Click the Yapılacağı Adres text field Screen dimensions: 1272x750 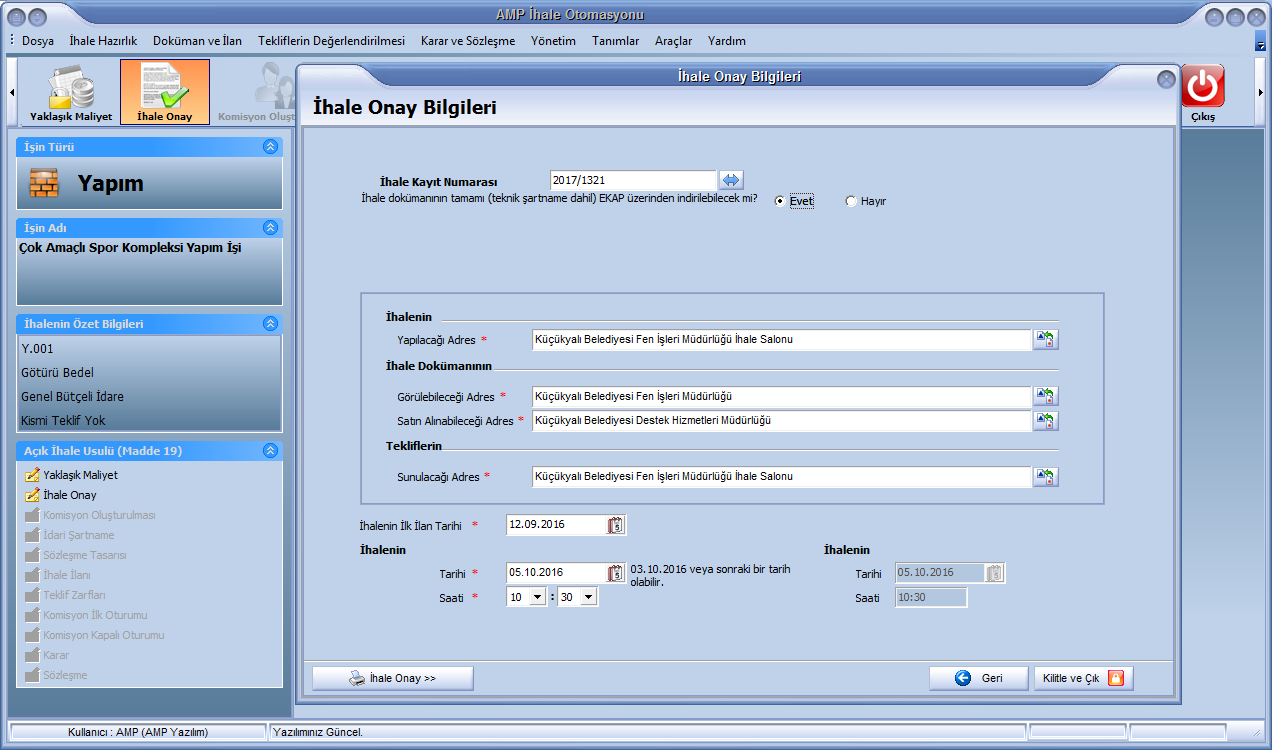(780, 340)
